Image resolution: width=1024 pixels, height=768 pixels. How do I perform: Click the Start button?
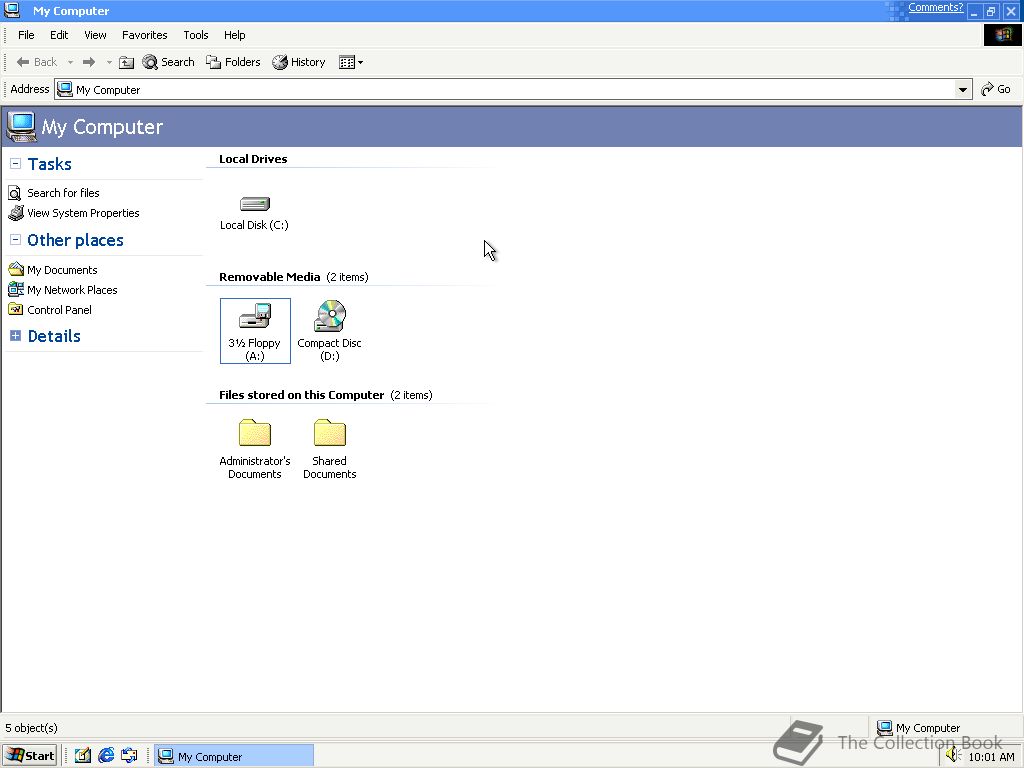coord(29,756)
